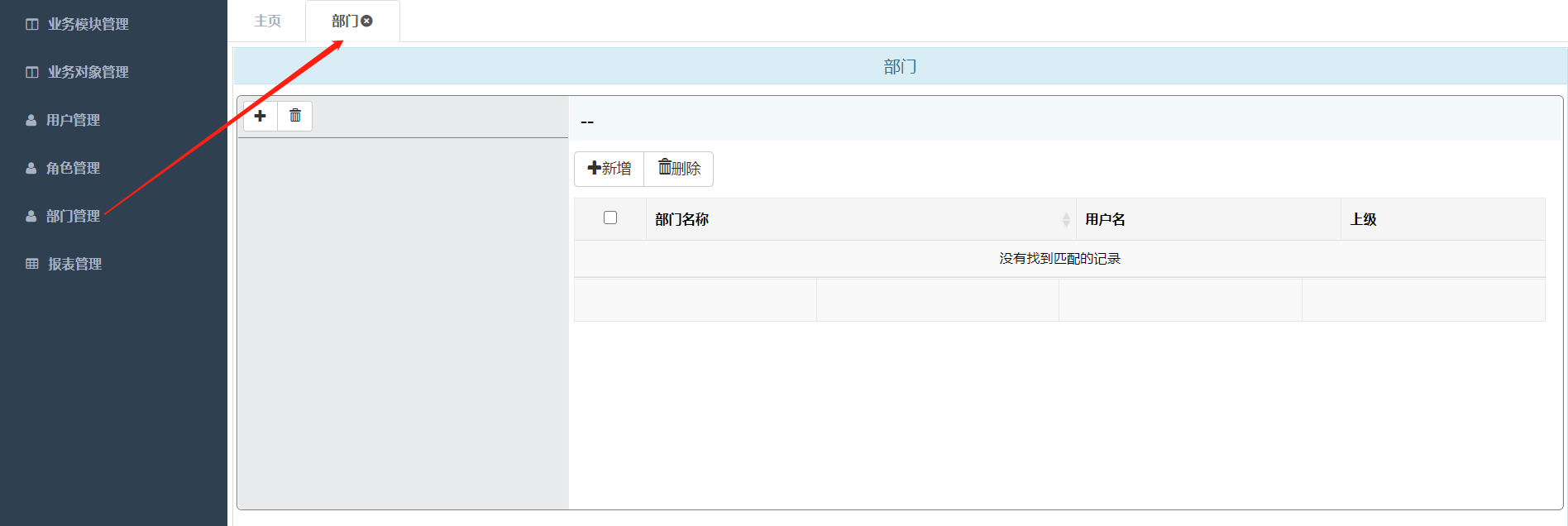Click the user icon beside 部门管理
The height and width of the screenshot is (526, 1568).
(31, 216)
